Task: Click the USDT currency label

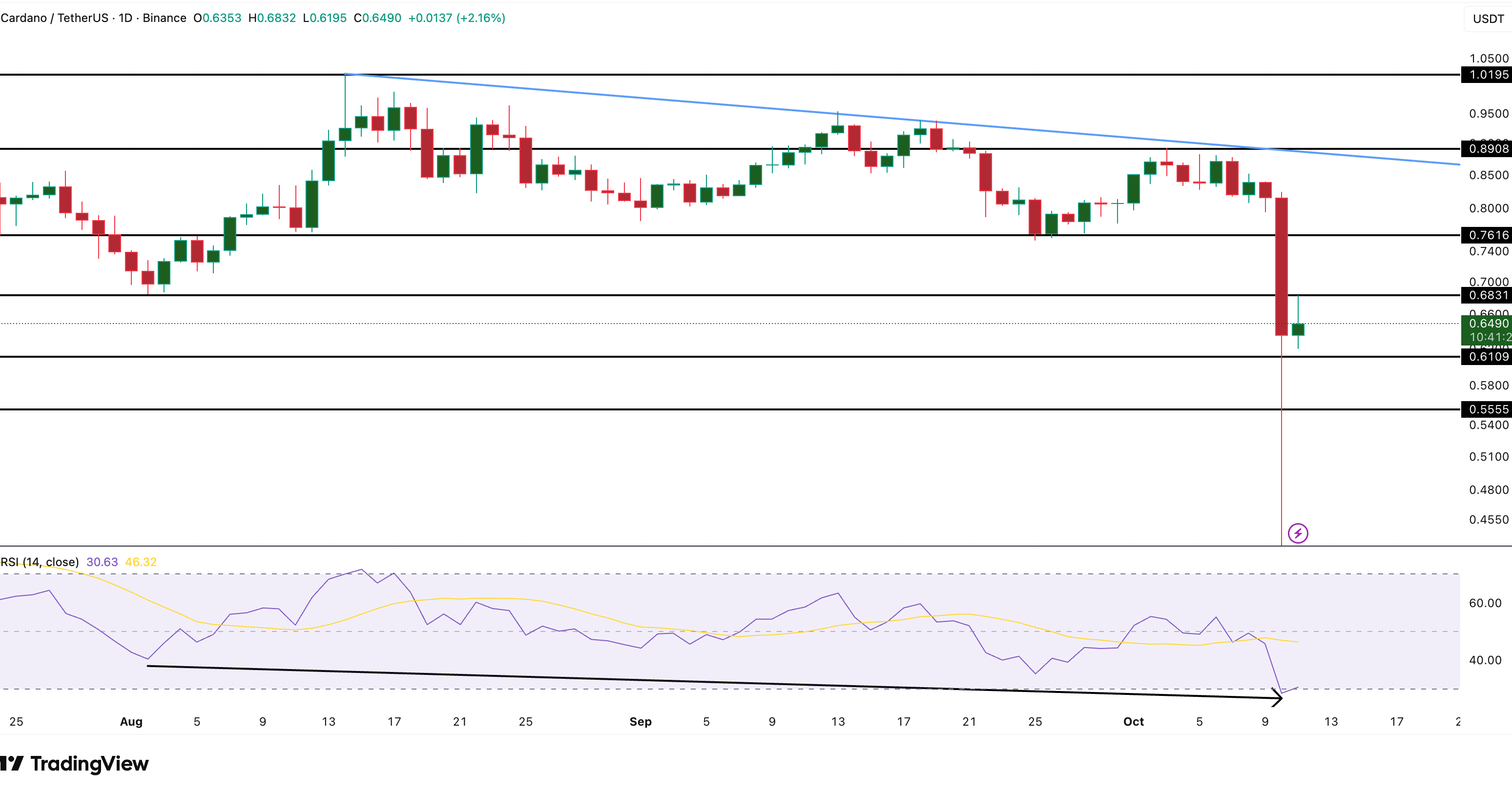Action: click(x=1489, y=18)
